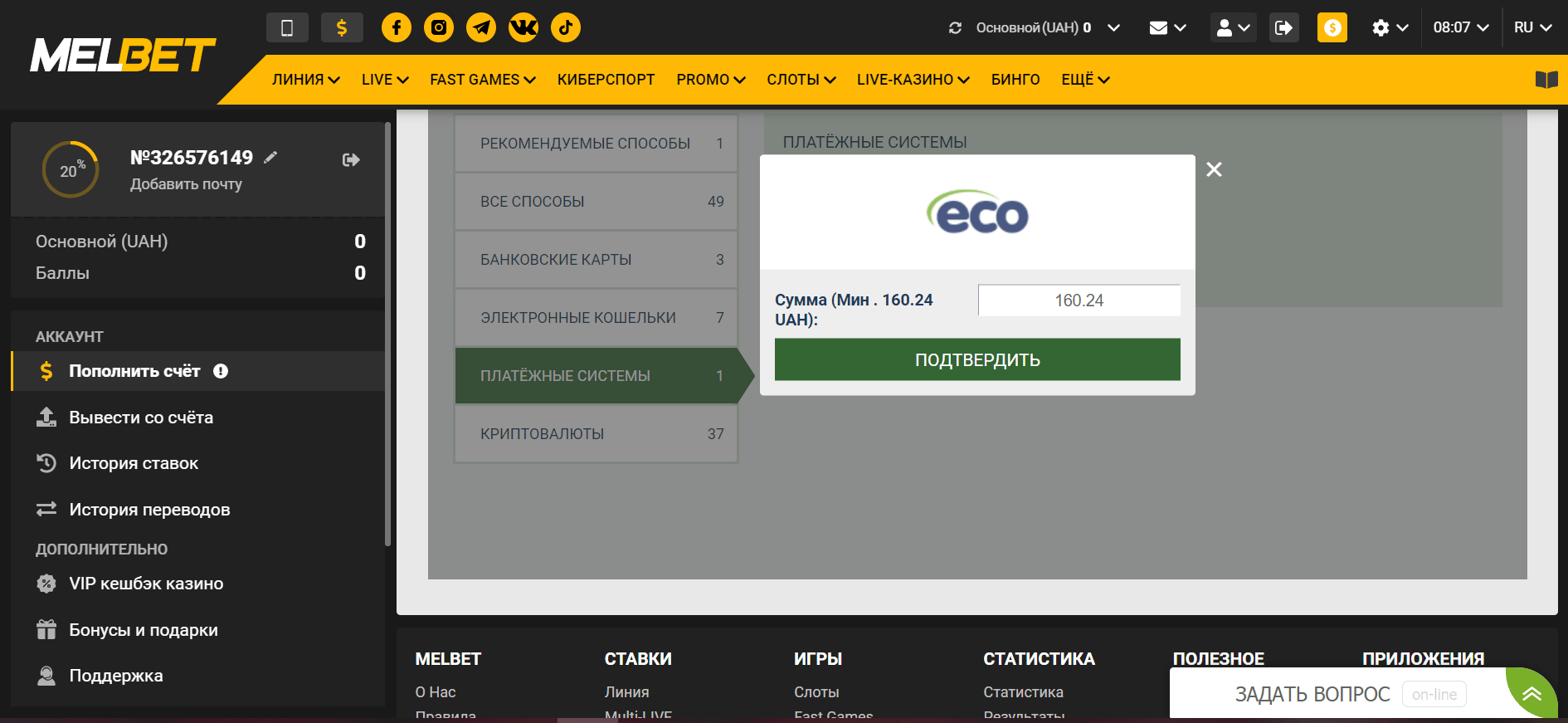Open the messages envelope menu

coord(1167,27)
